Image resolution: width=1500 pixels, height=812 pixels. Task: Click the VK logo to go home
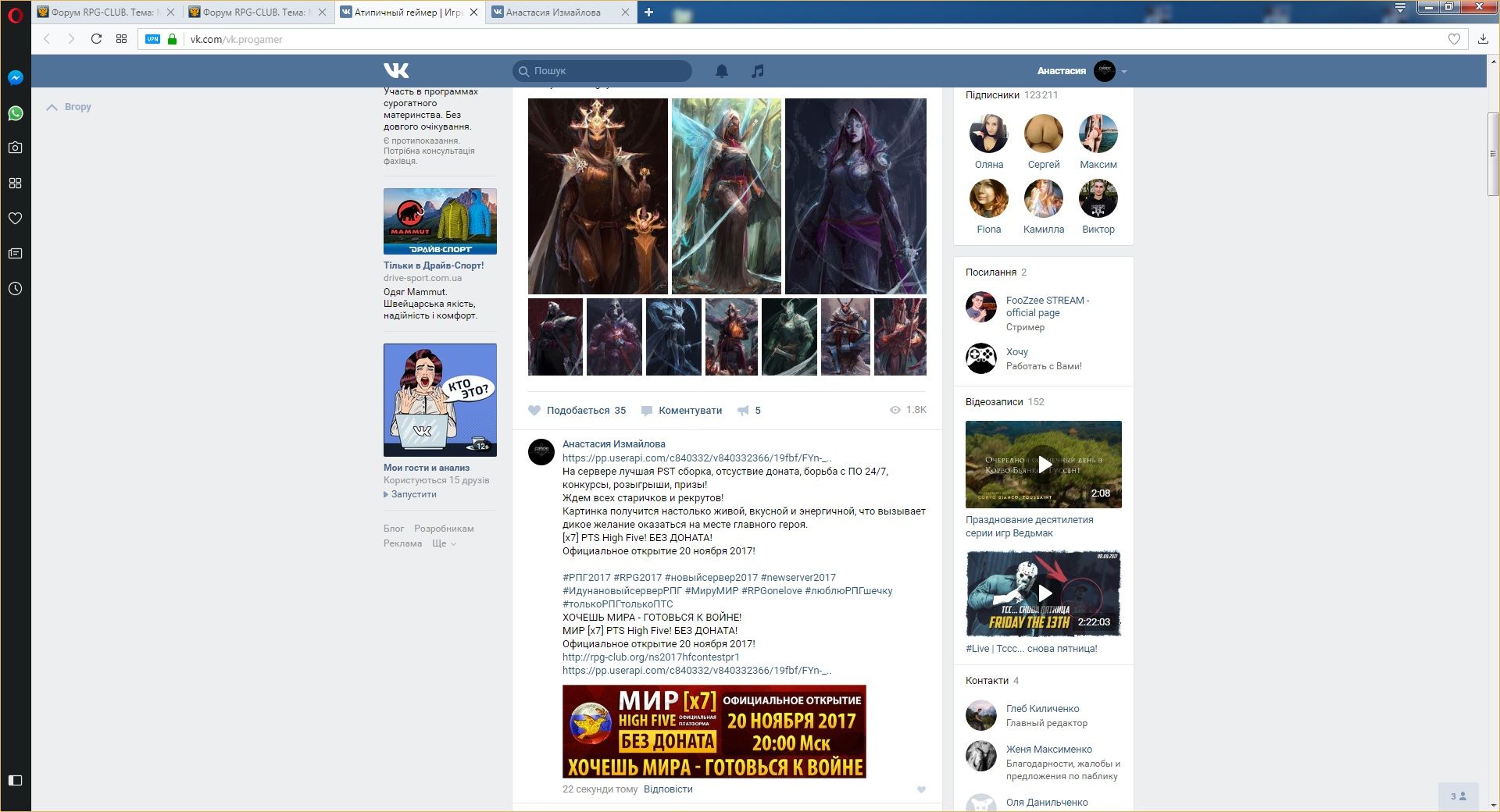pyautogui.click(x=396, y=70)
